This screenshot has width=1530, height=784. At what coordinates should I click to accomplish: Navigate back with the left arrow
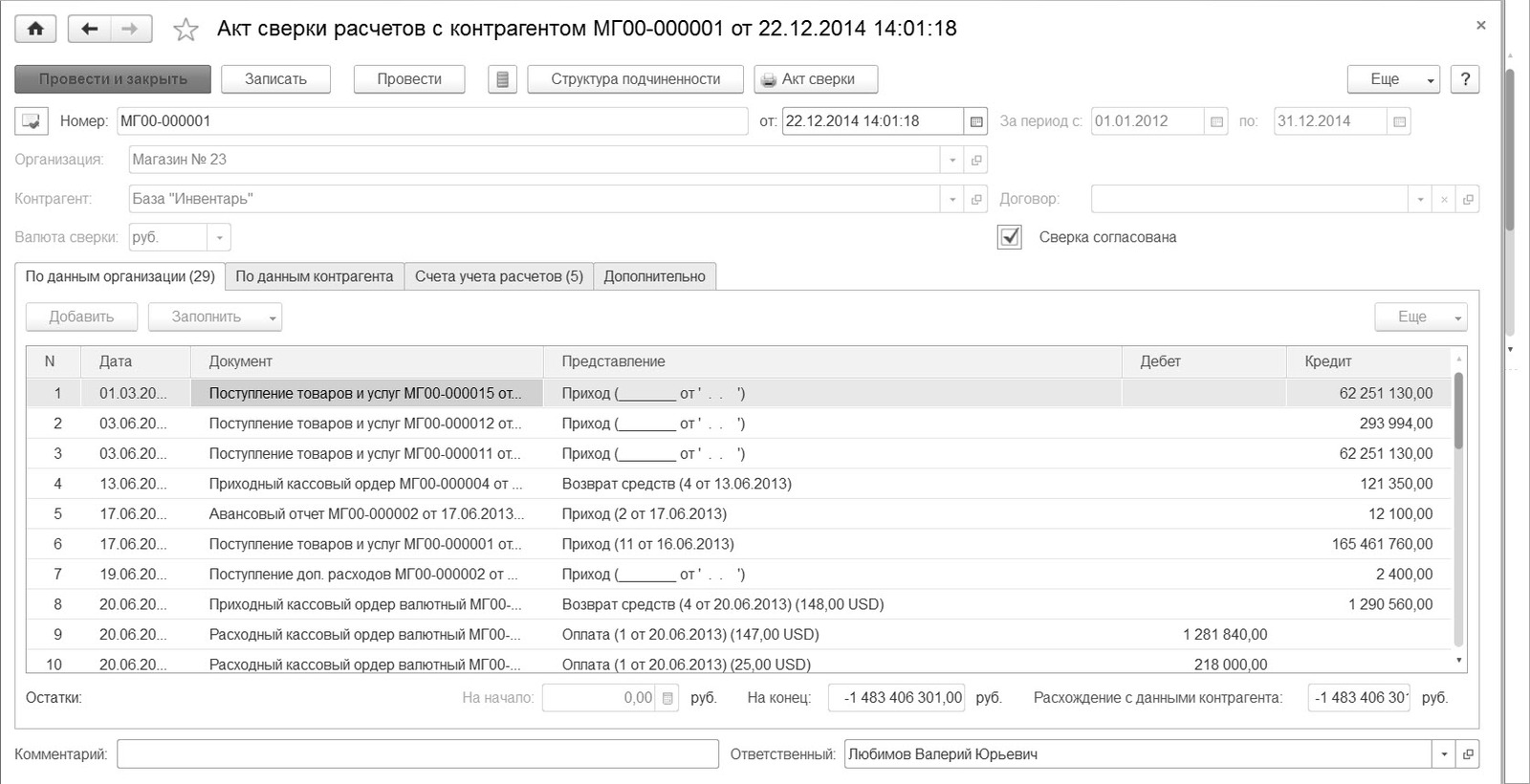click(x=90, y=29)
